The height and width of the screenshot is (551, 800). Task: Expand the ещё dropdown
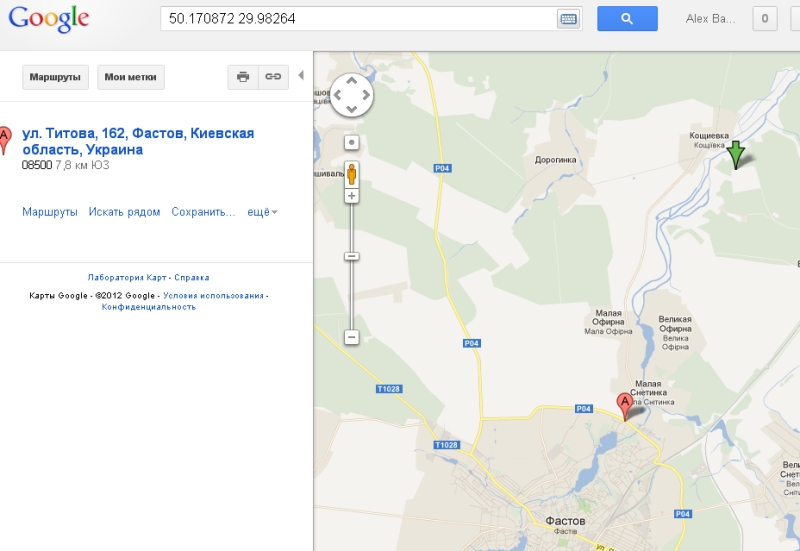tap(262, 212)
